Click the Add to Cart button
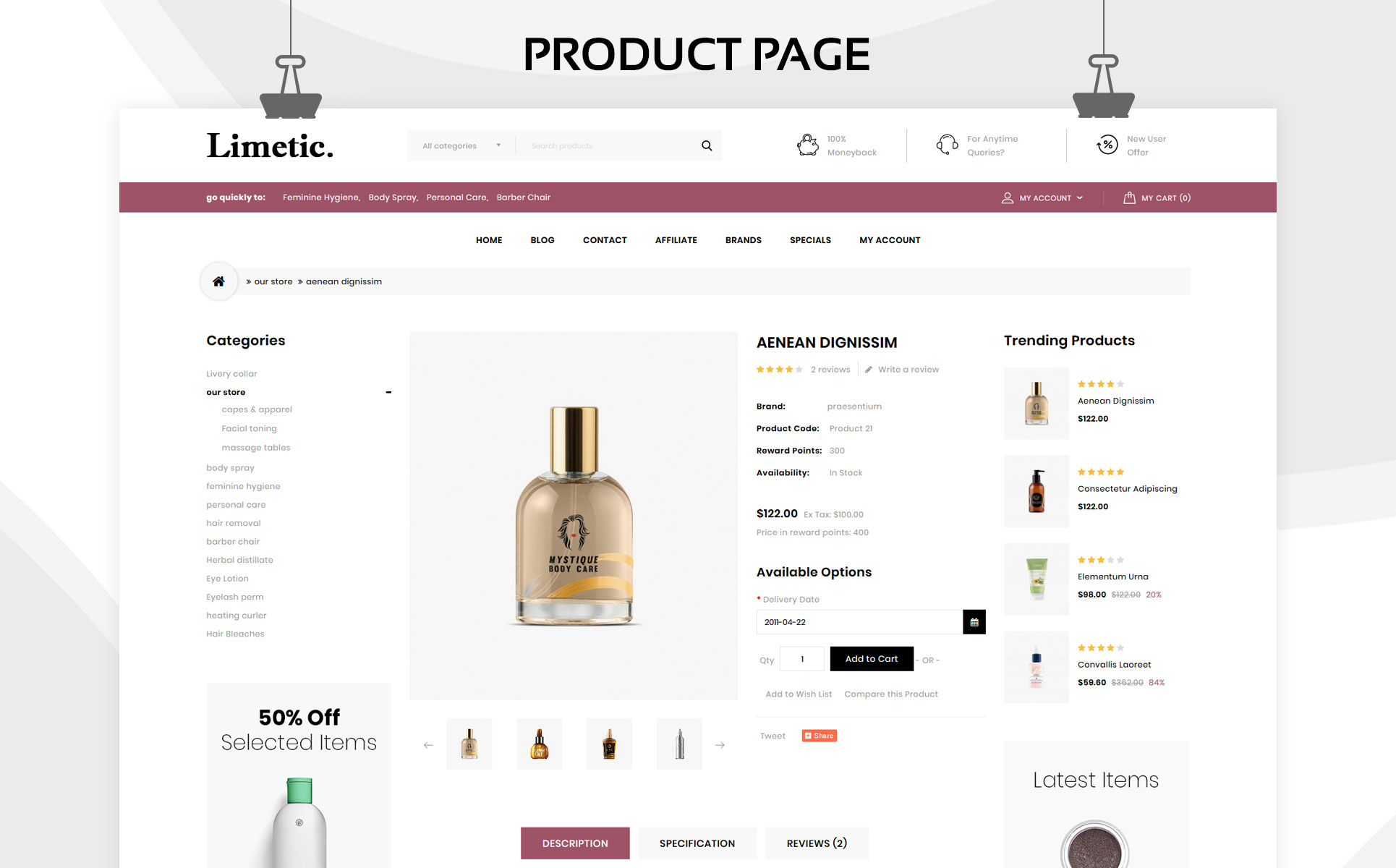 (872, 659)
